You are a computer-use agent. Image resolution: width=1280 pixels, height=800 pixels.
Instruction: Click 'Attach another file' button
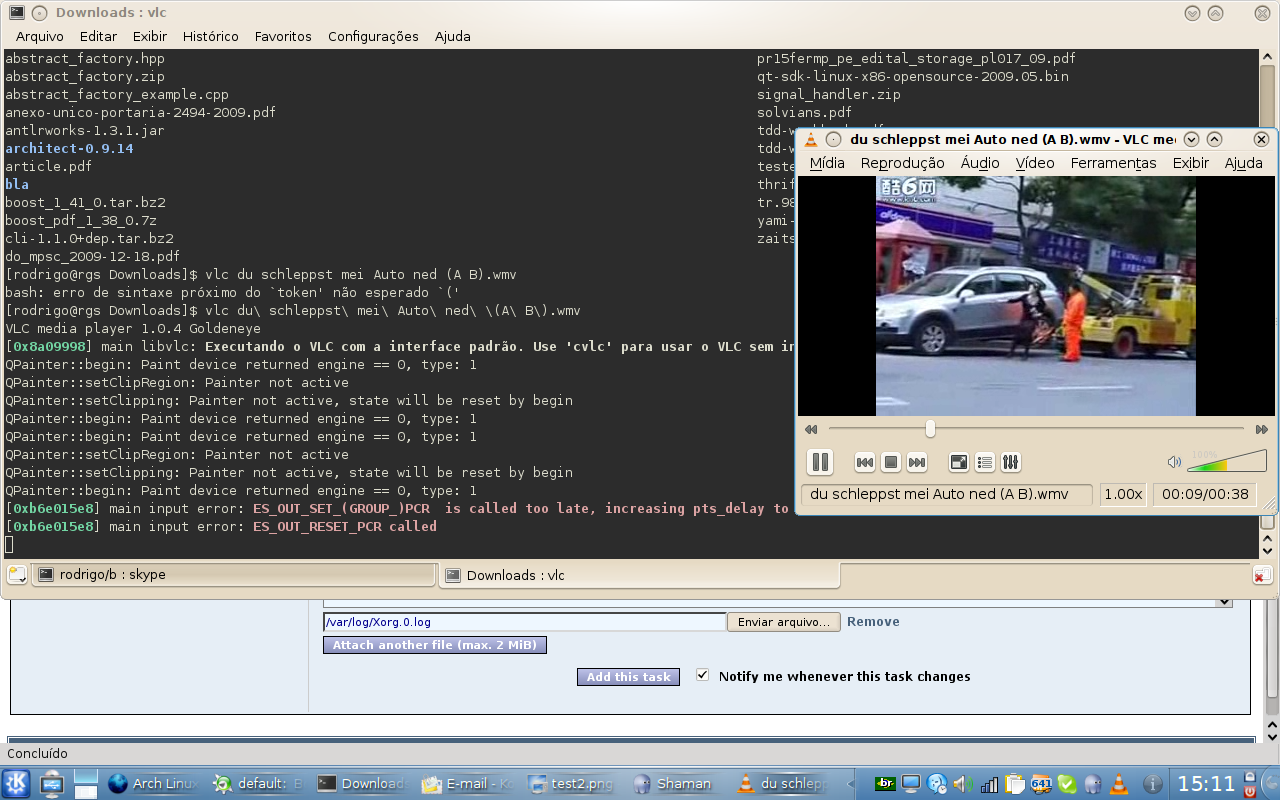[x=435, y=645]
